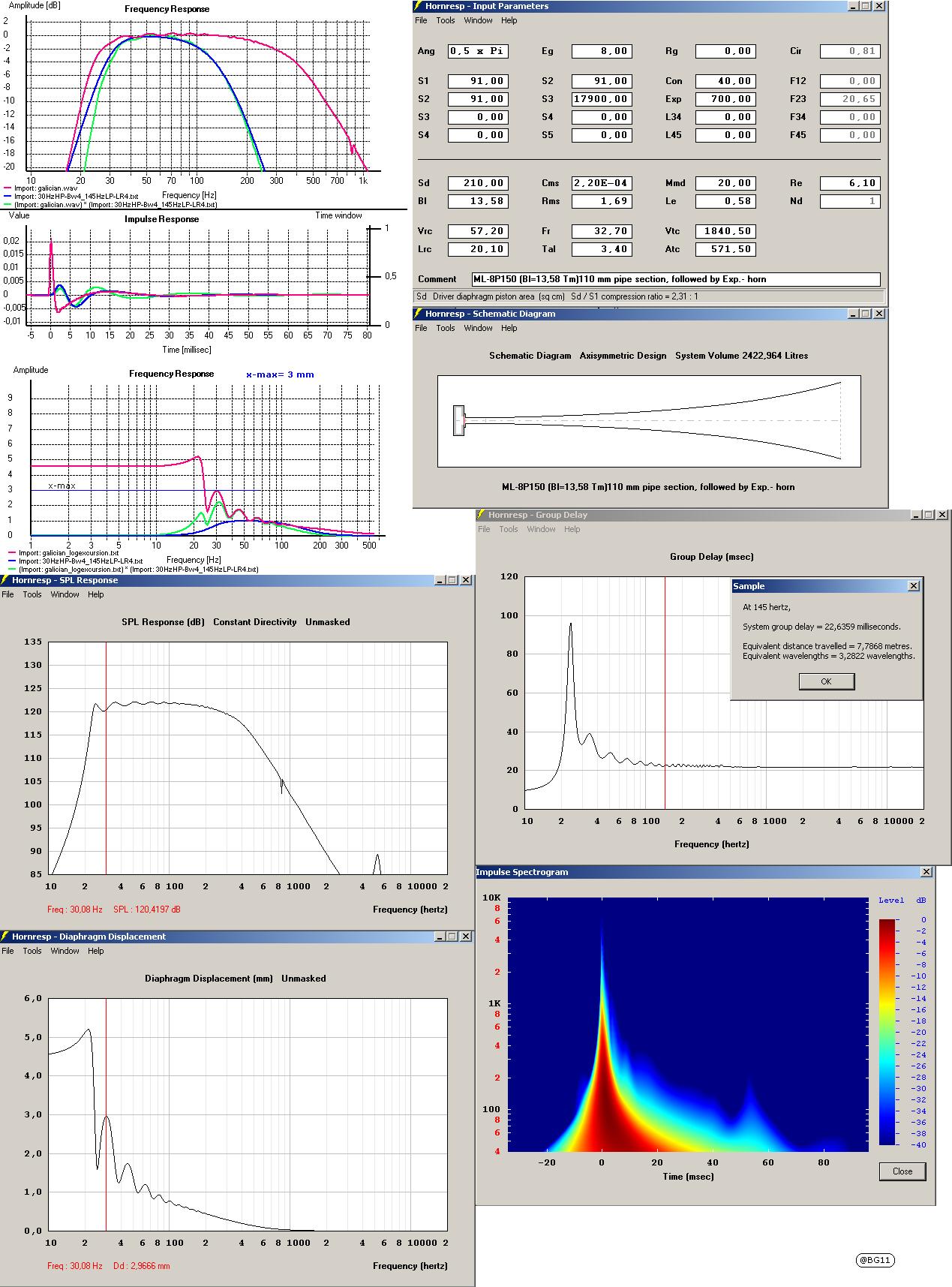Click the Sd value field 210,00

coord(478,183)
